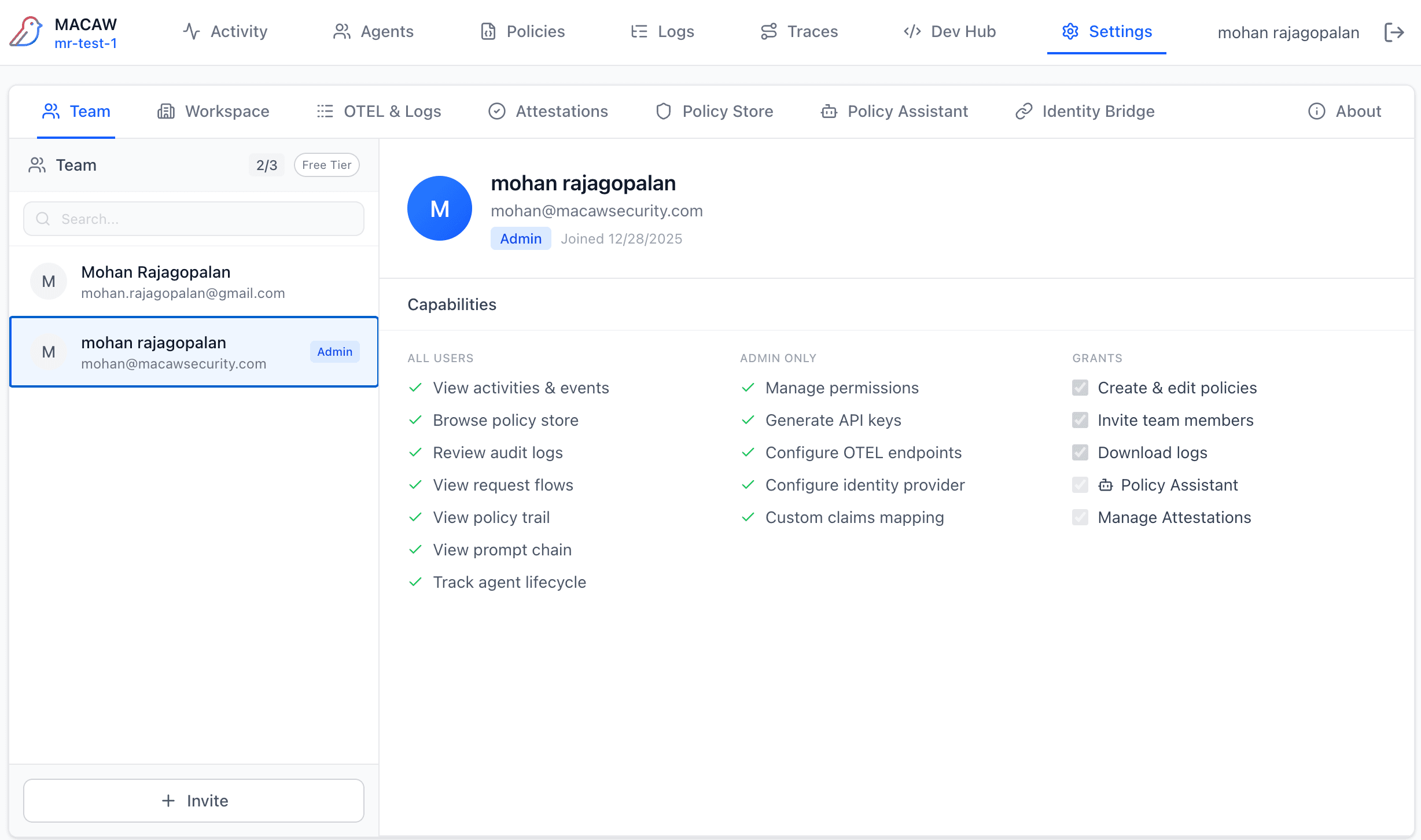The height and width of the screenshot is (840, 1421).
Task: Click the logout arrow icon
Action: coord(1394,32)
